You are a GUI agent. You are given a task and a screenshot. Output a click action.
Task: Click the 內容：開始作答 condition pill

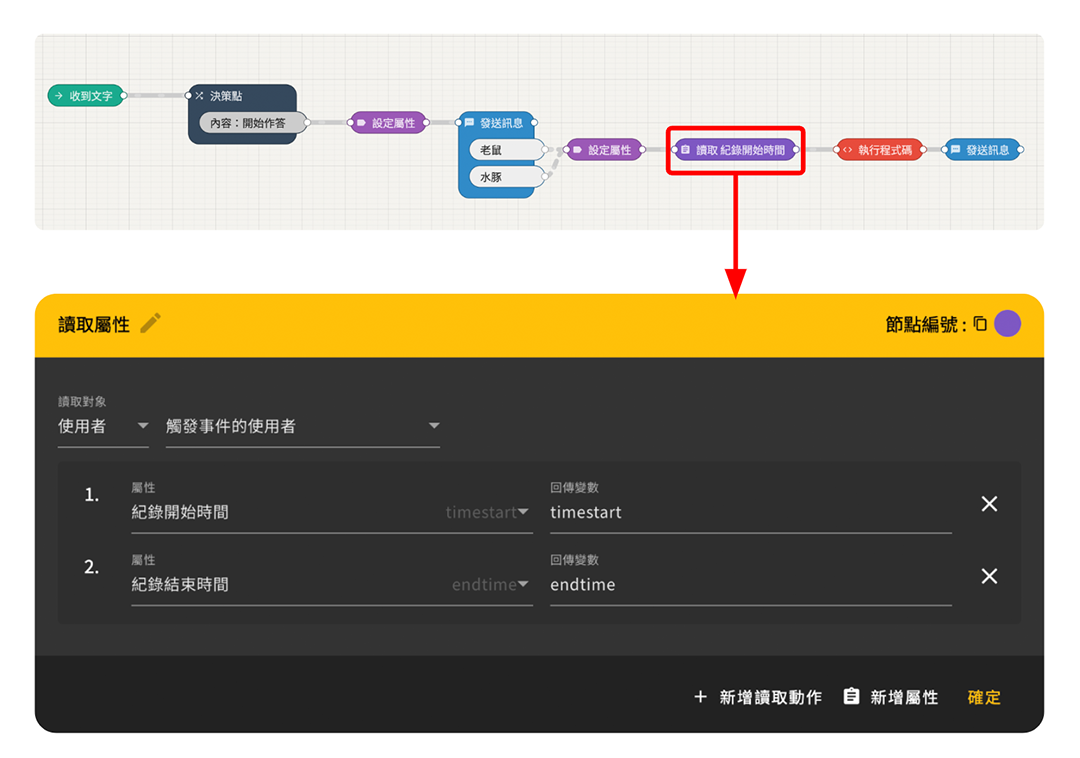[253, 123]
